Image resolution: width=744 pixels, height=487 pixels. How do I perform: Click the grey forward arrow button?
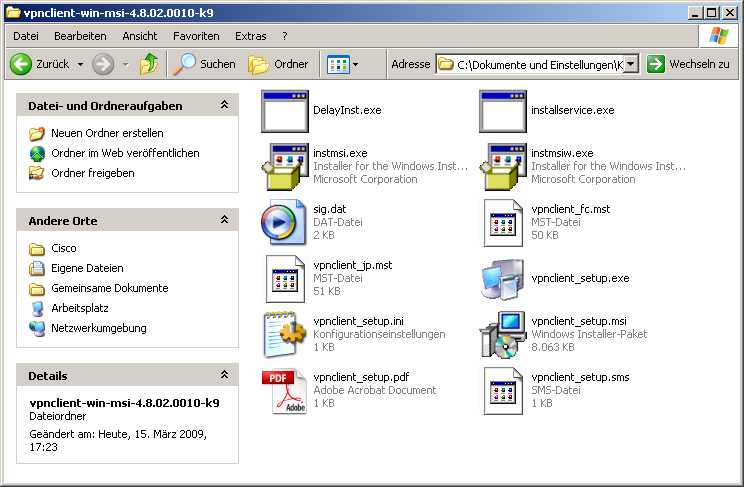103,64
